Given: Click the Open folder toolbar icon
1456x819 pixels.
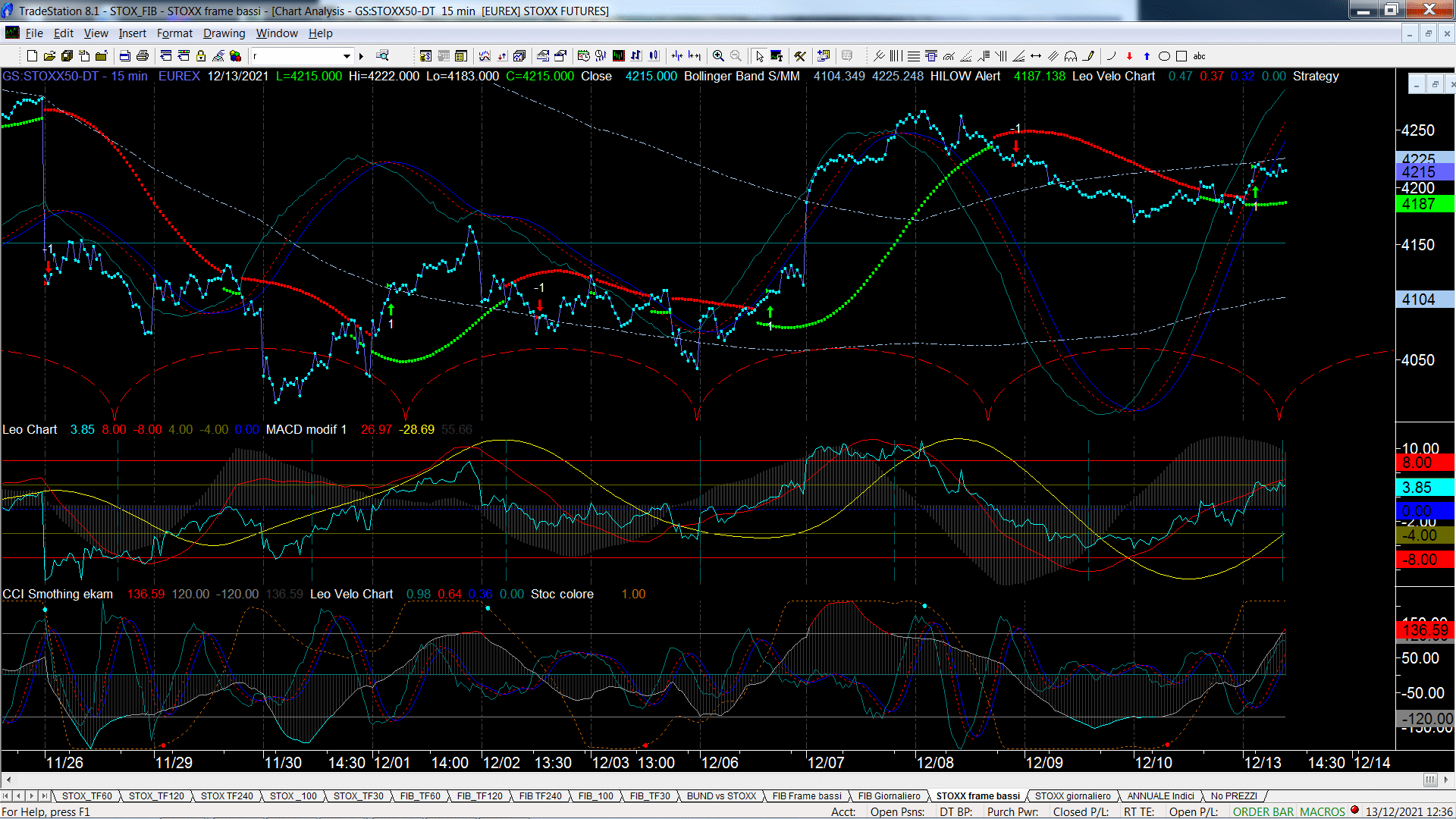Looking at the screenshot, I should pyautogui.click(x=49, y=56).
